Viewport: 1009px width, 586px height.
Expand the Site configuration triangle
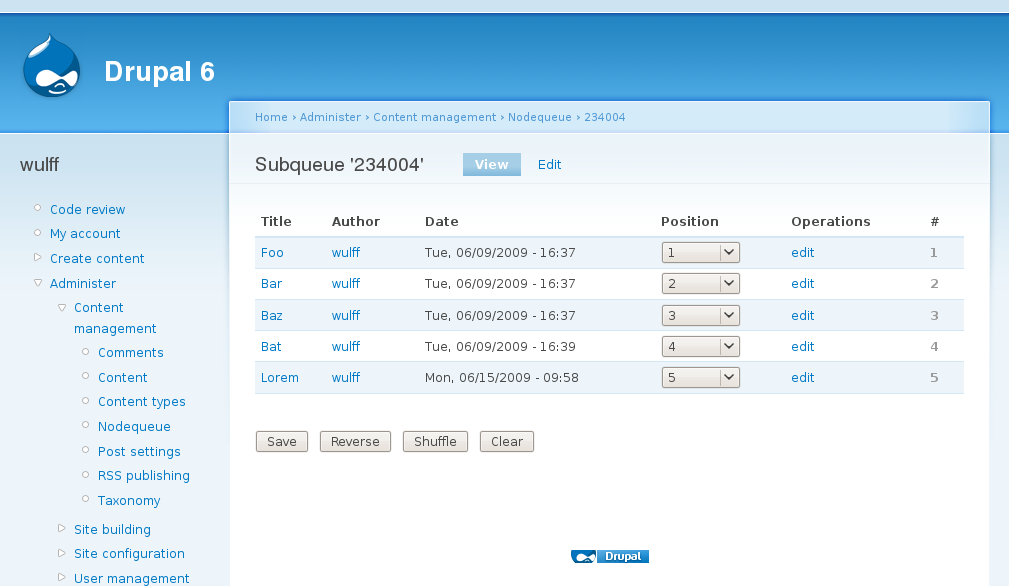(x=62, y=553)
